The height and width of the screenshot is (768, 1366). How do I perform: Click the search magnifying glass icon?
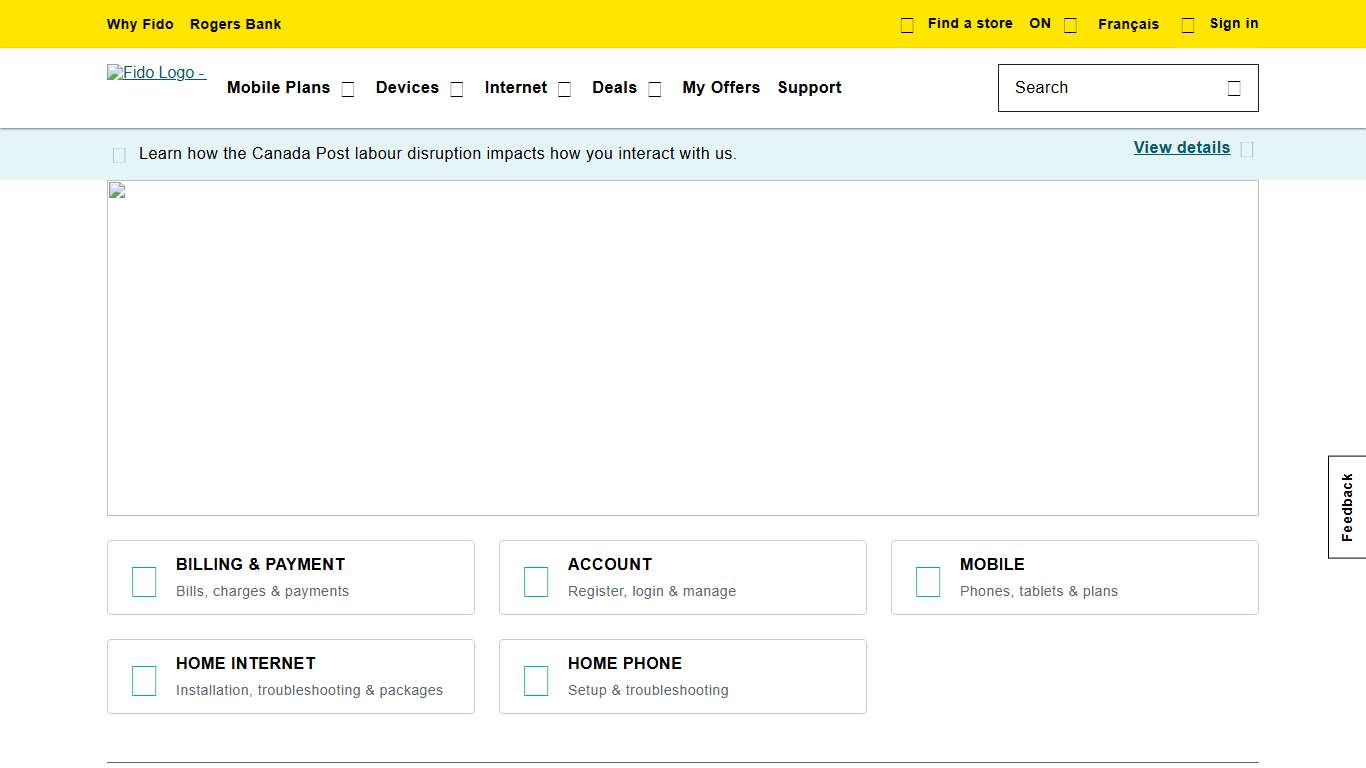[1234, 88]
